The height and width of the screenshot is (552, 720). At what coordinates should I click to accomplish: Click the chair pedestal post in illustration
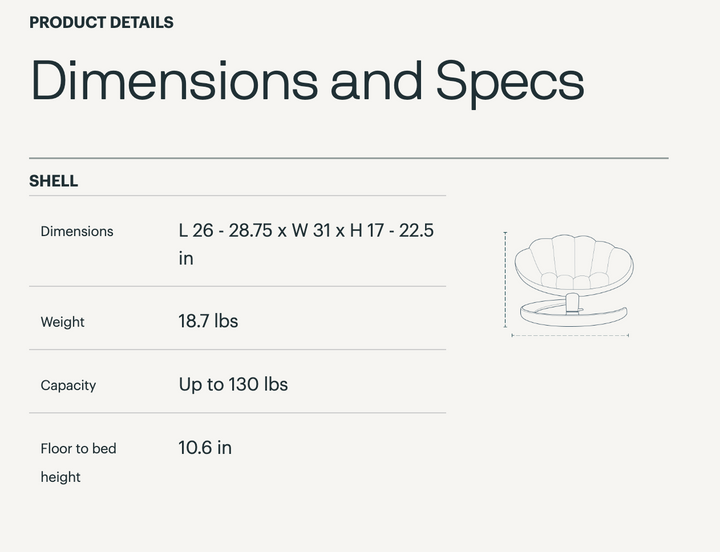pos(573,303)
